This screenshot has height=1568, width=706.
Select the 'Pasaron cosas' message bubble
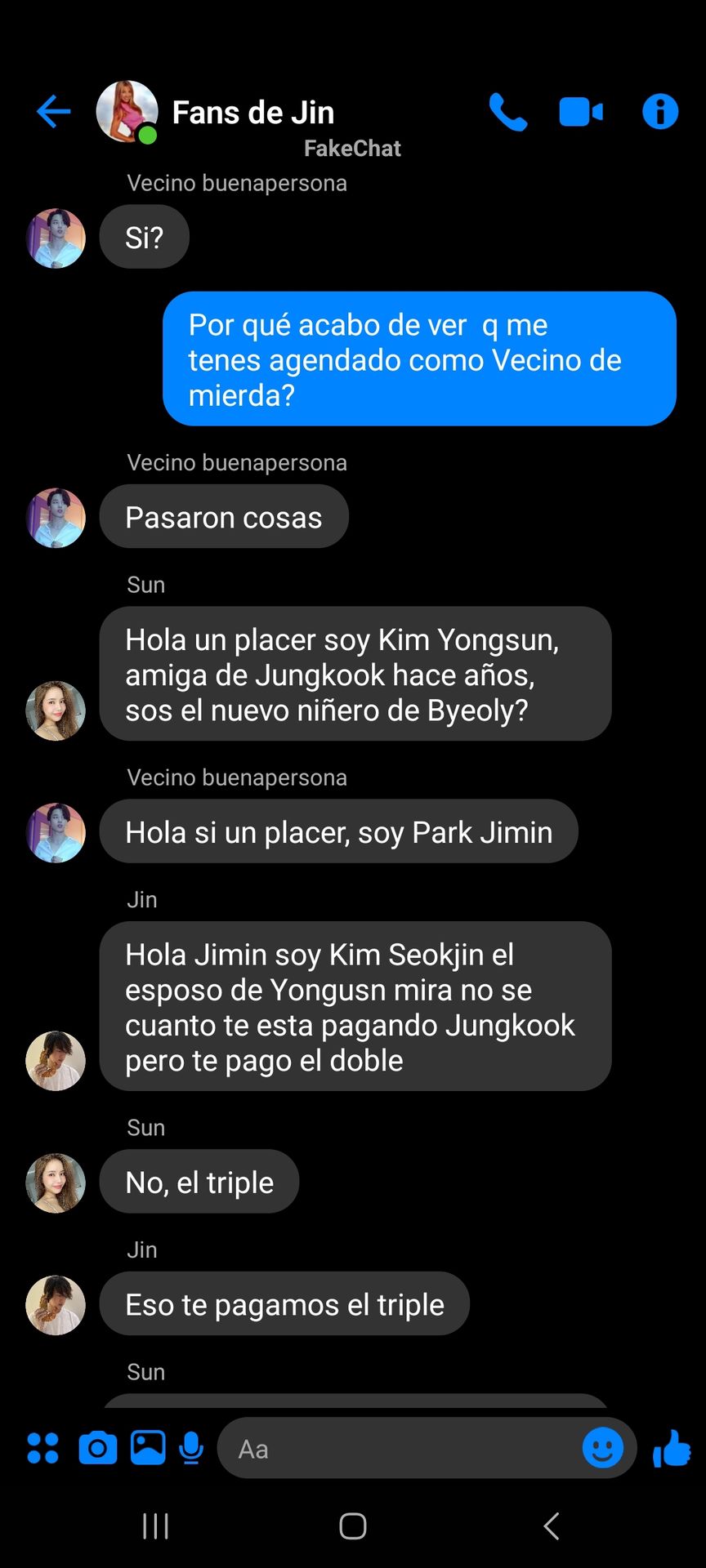pos(224,517)
